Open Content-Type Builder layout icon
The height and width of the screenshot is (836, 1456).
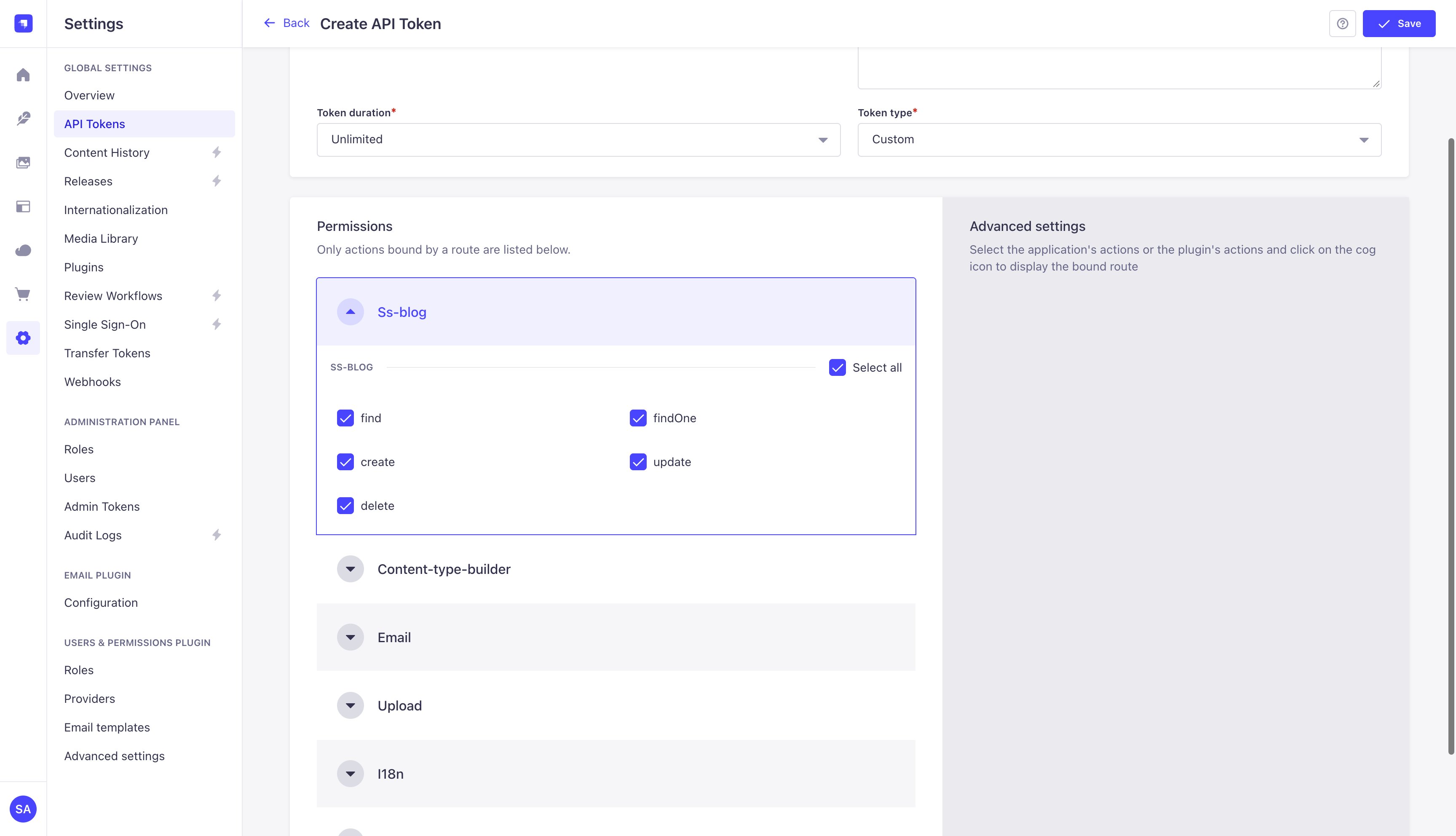(23, 206)
